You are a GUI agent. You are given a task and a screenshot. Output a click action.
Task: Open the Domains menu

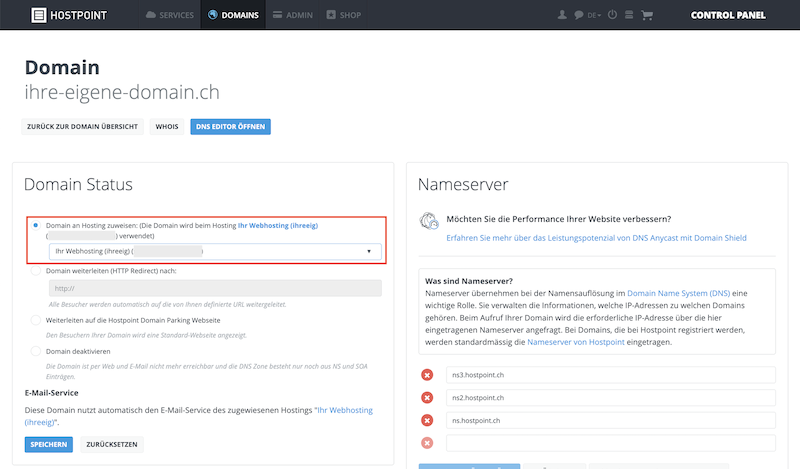click(x=233, y=15)
